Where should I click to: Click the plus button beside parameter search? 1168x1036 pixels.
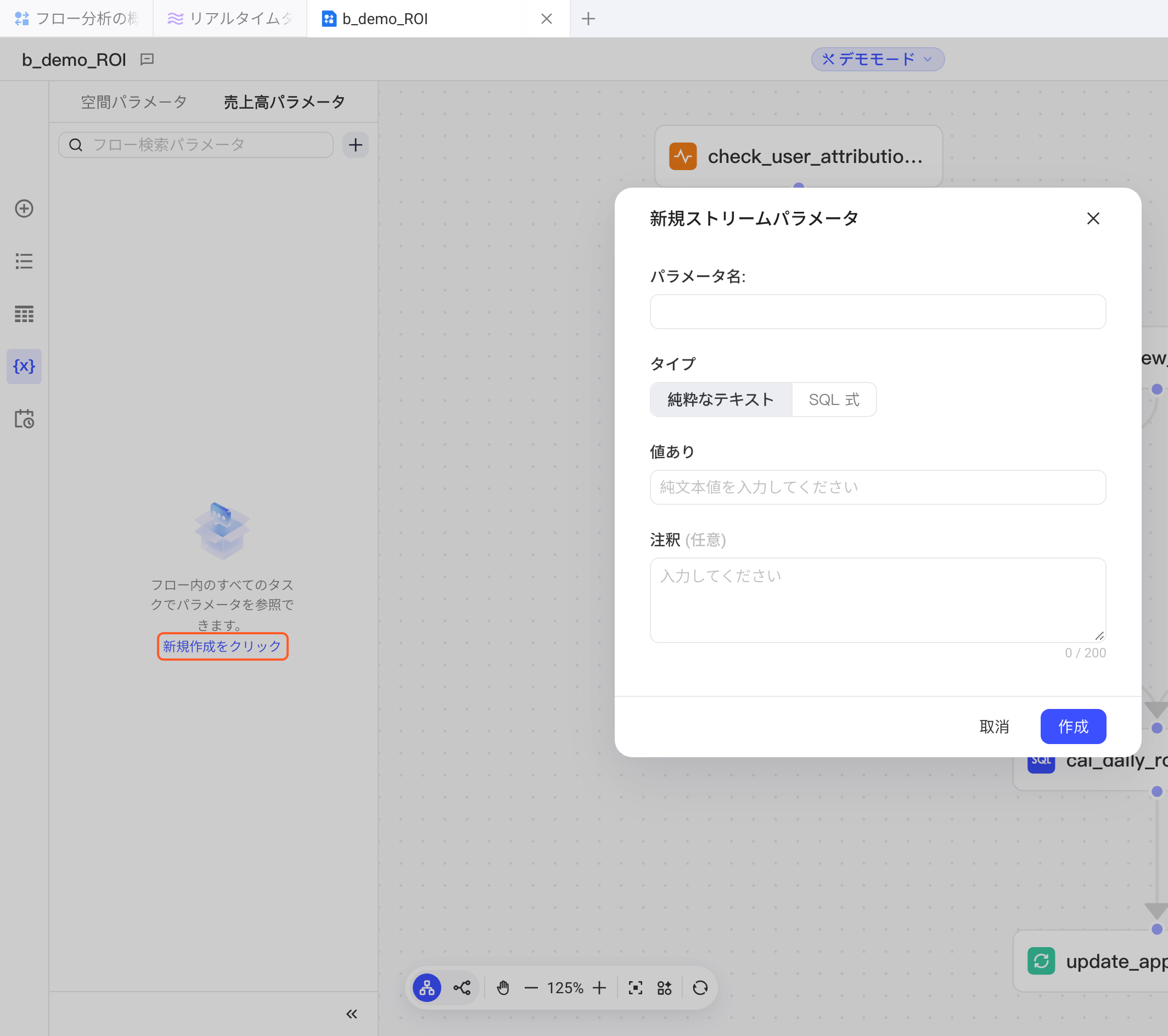tap(356, 145)
